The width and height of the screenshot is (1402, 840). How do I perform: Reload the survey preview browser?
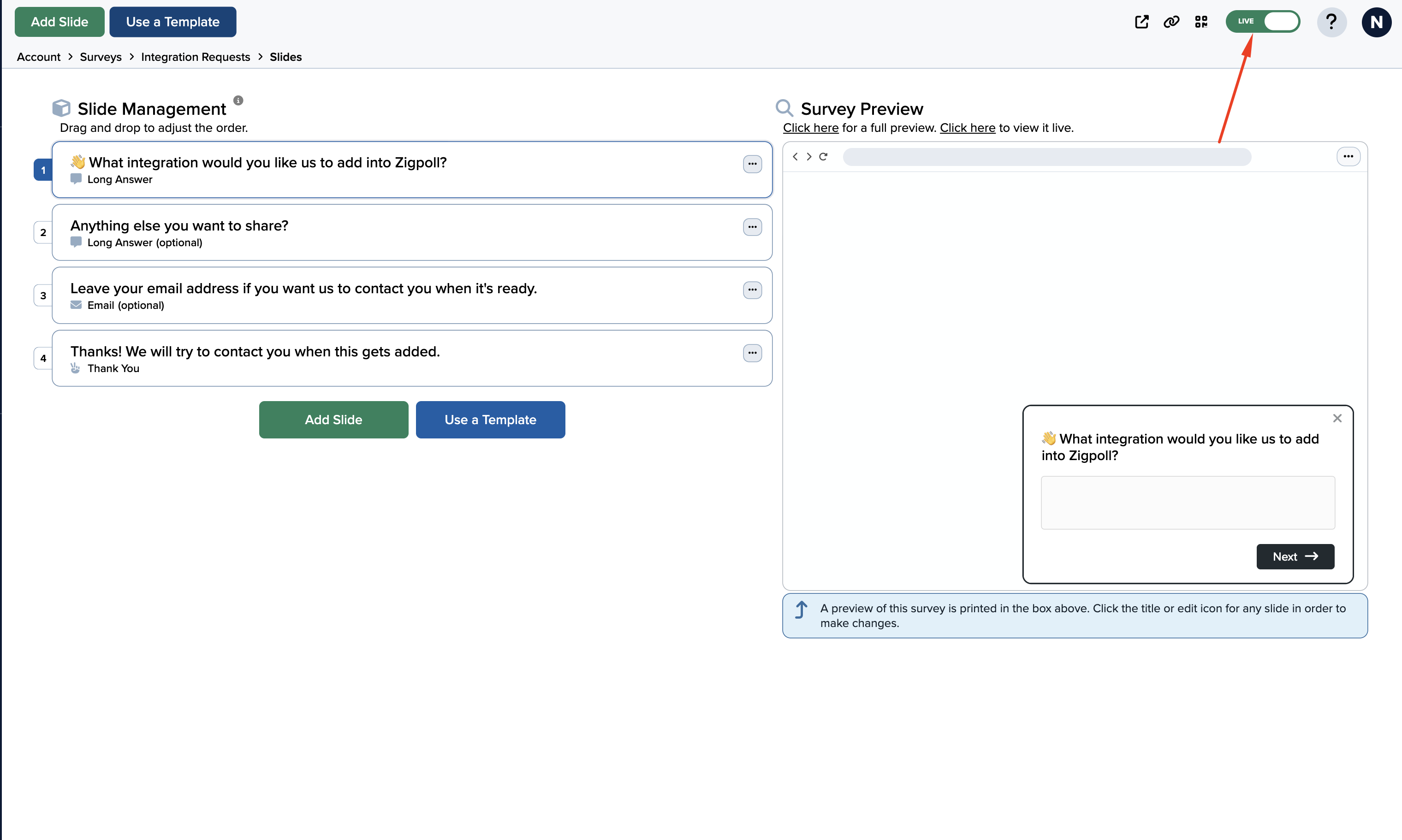pyautogui.click(x=823, y=157)
